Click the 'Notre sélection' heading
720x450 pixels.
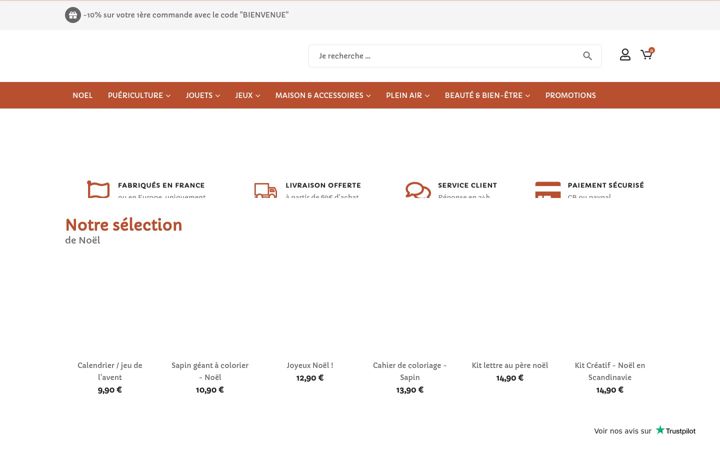124,225
